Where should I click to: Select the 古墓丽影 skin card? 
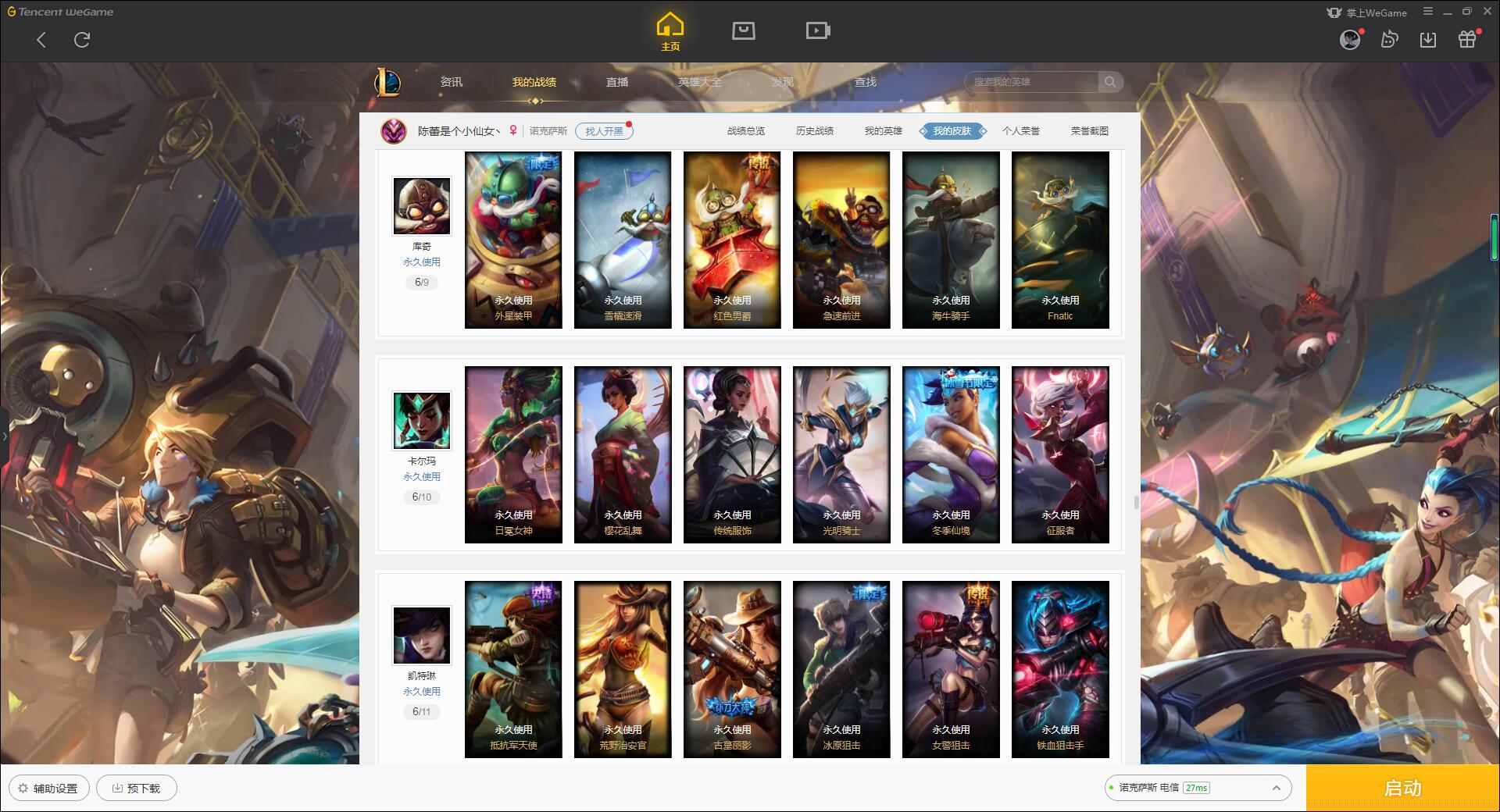732,669
